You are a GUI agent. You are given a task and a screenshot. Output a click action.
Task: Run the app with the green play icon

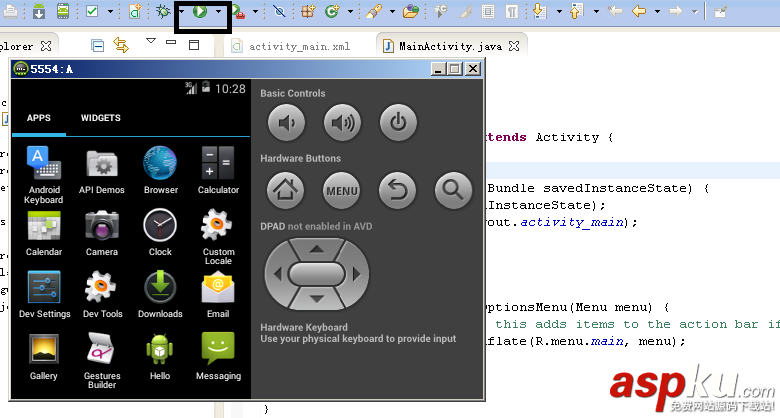200,11
